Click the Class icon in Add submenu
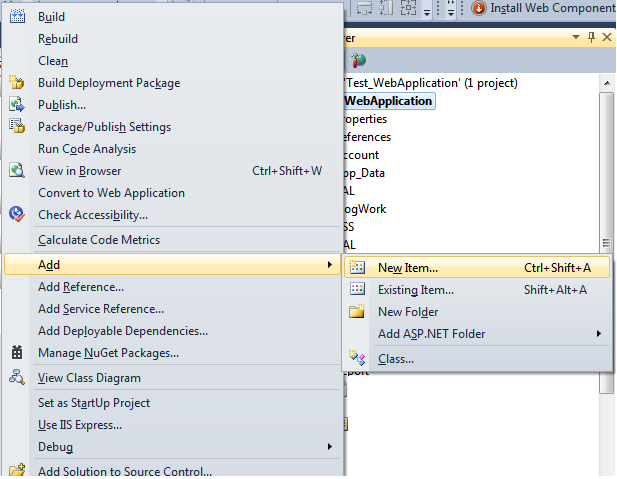This screenshot has width=617, height=479. pyautogui.click(x=357, y=358)
